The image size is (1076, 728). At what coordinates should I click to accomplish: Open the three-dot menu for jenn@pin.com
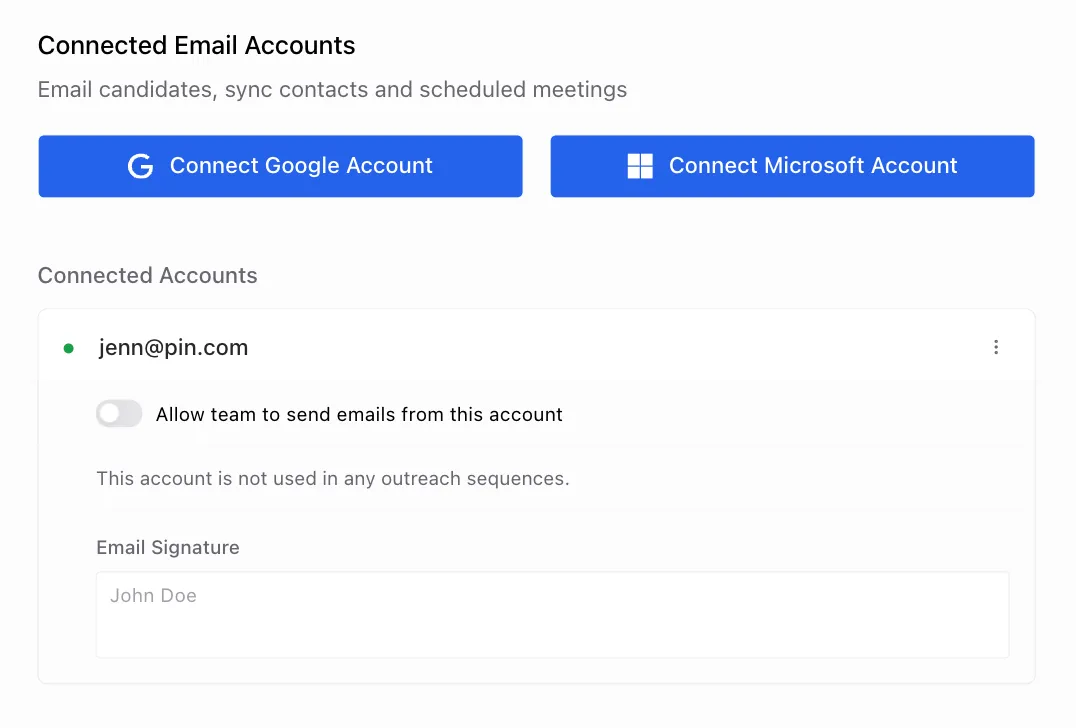tap(996, 347)
